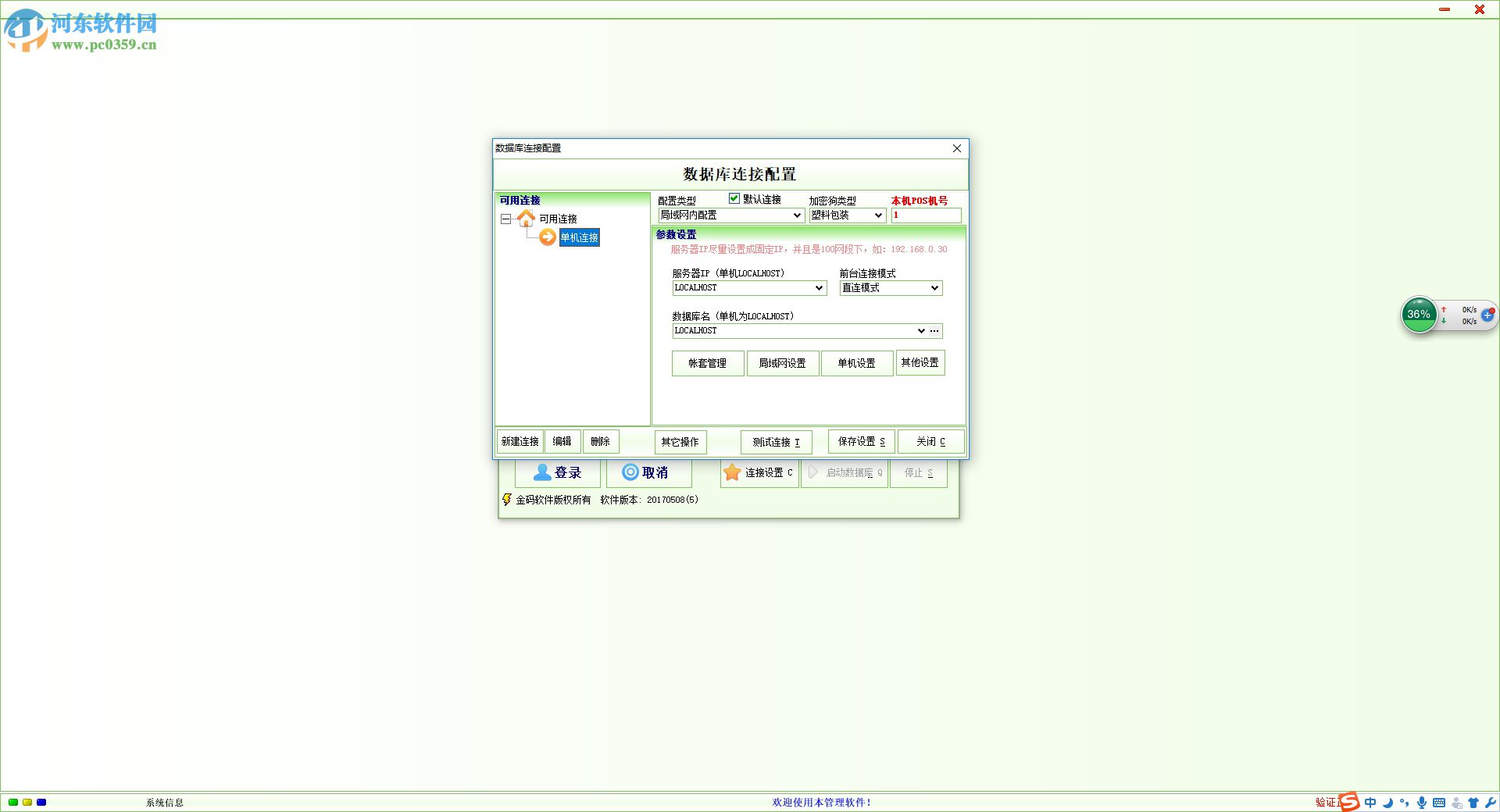
Task: Click the 测试连接 button
Action: pos(776,441)
